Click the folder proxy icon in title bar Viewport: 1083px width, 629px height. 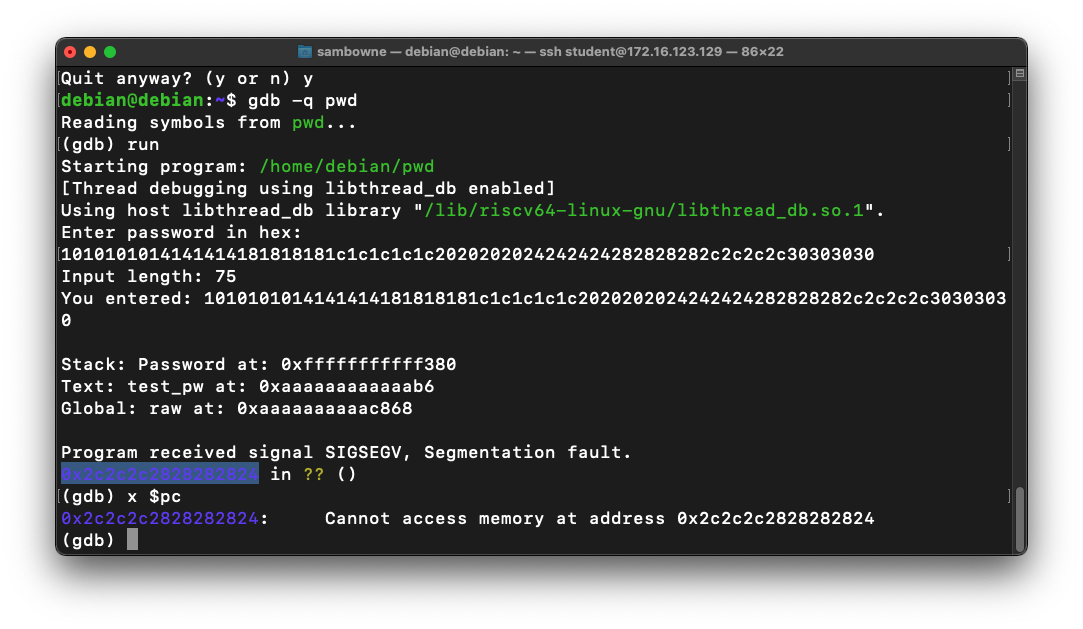305,52
